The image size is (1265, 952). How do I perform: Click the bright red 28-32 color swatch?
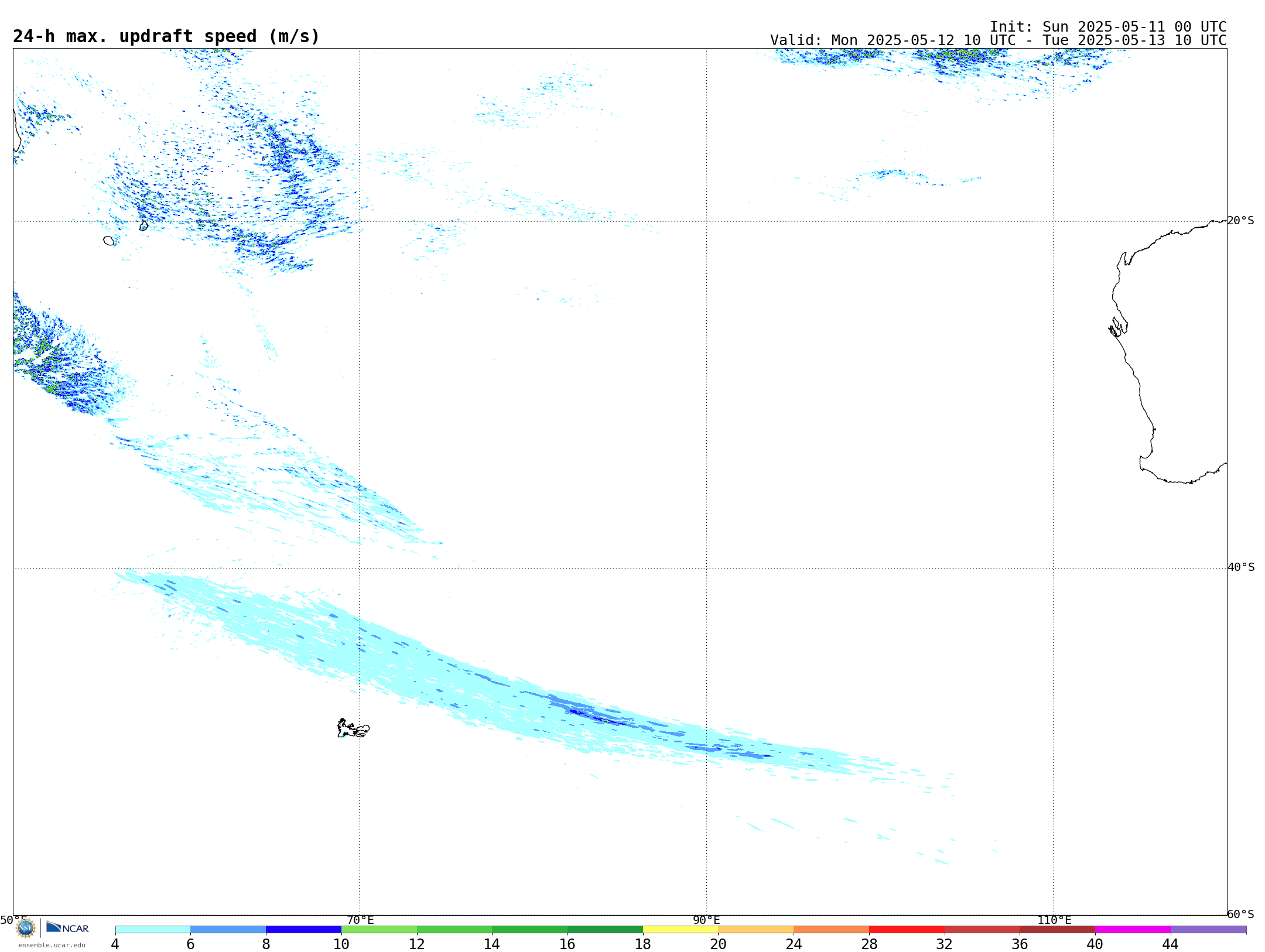907,930
